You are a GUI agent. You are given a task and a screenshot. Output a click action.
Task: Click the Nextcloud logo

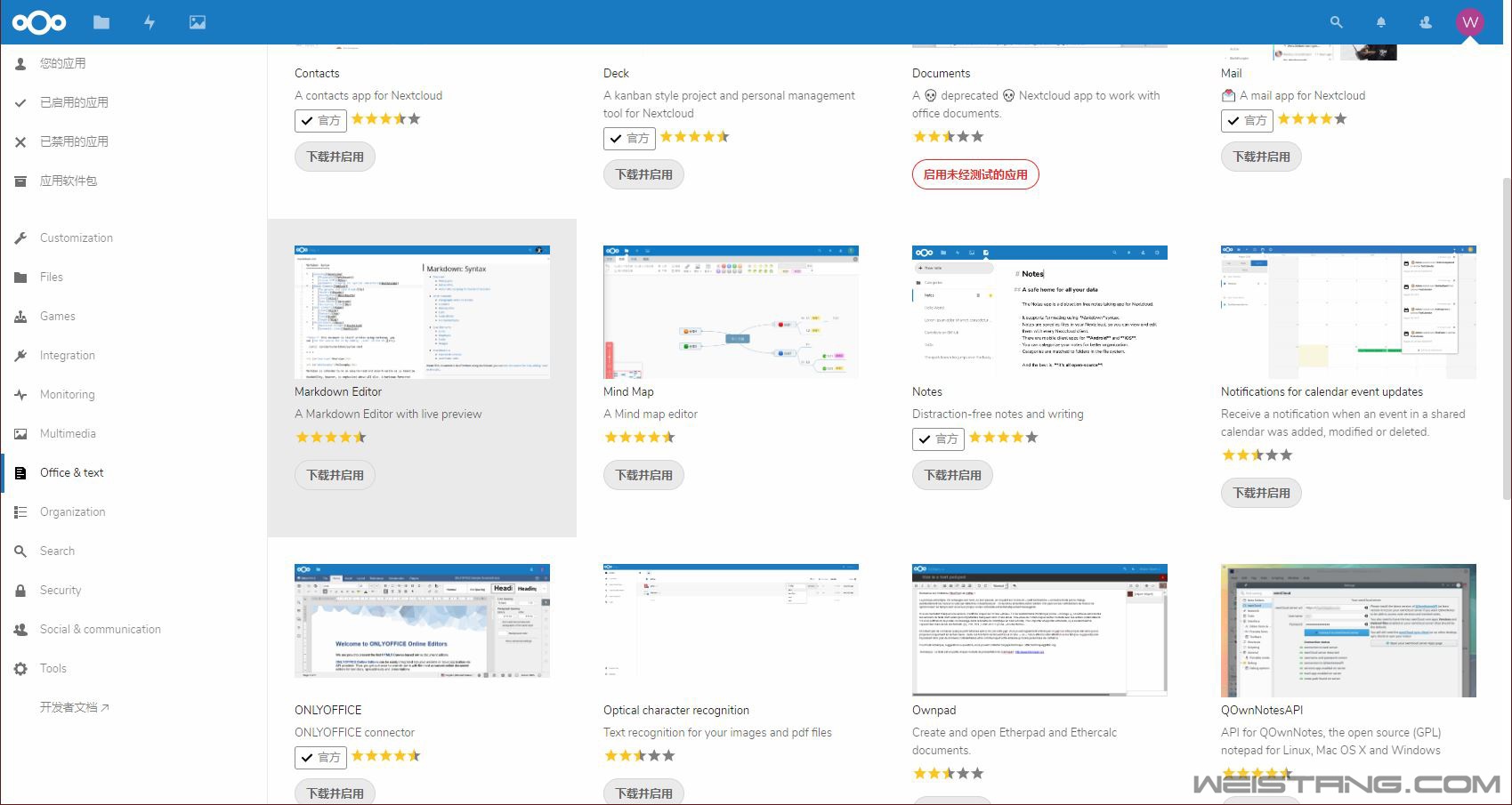pos(39,22)
